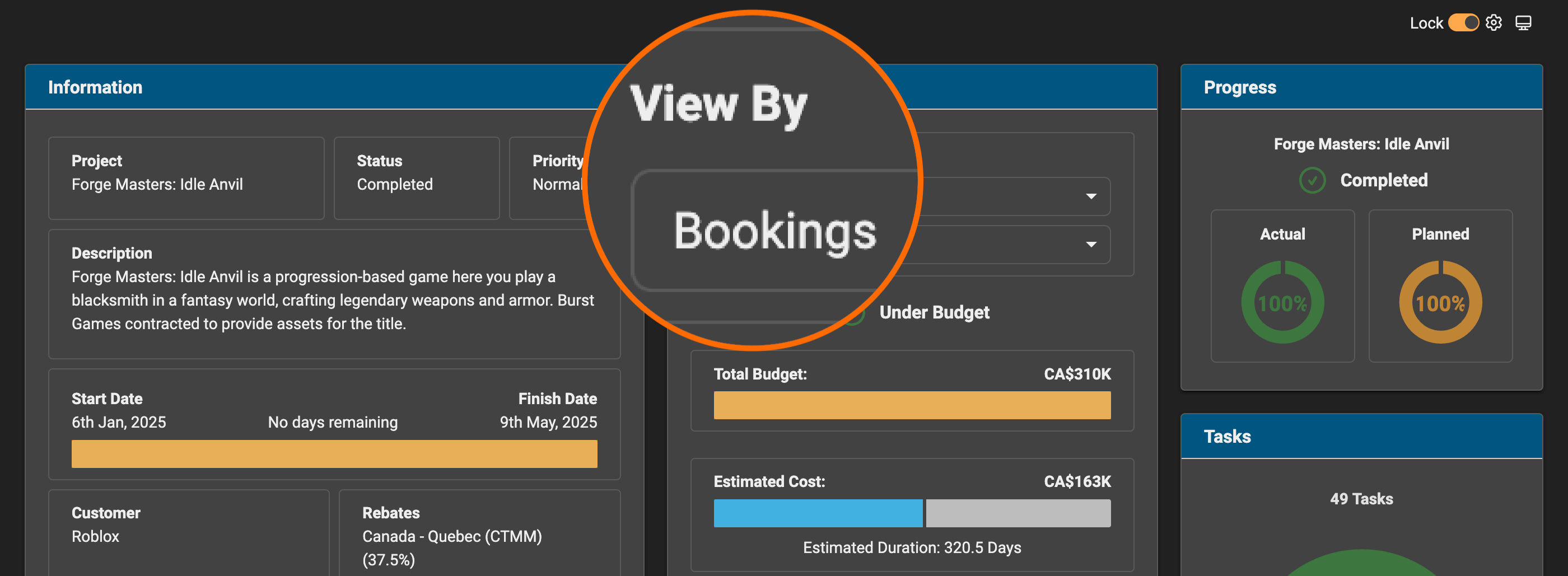Select the Information panel header
Image resolution: width=1568 pixels, height=576 pixels.
point(334,87)
